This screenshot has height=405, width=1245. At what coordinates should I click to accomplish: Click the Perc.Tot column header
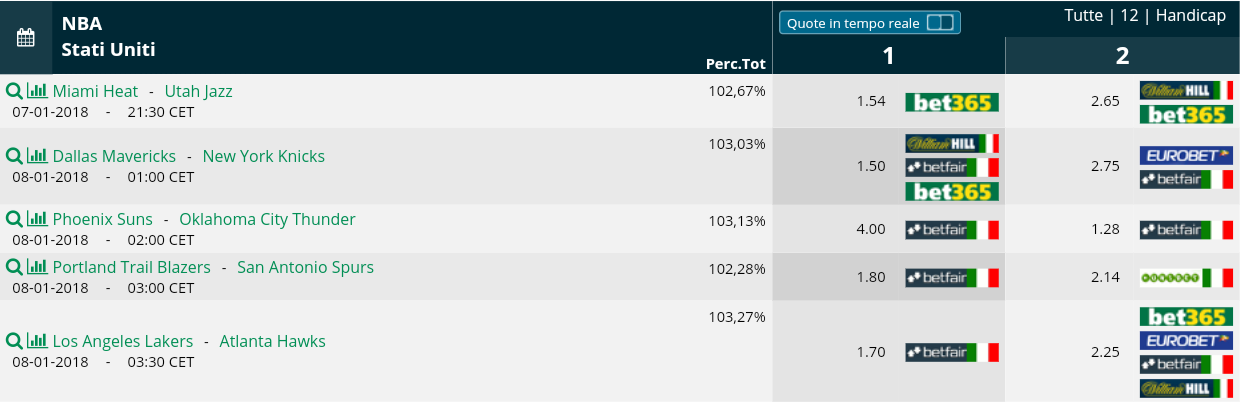[x=735, y=64]
